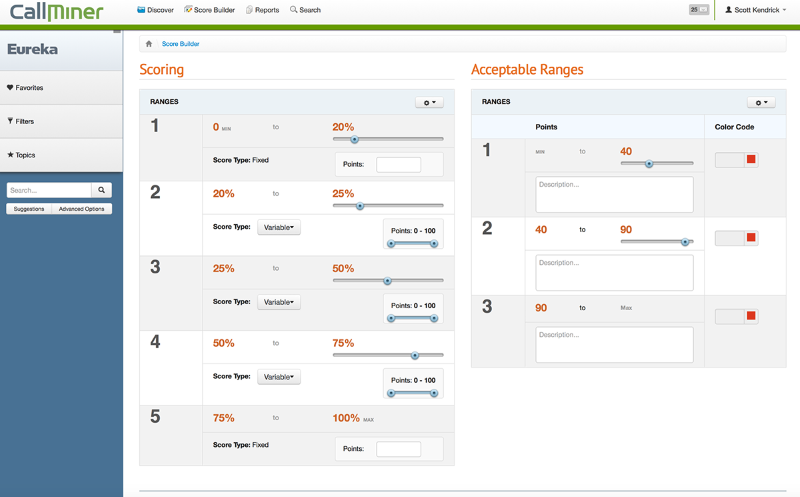Open the Discover menu
Viewport: 800px width, 497px height.
click(x=155, y=10)
